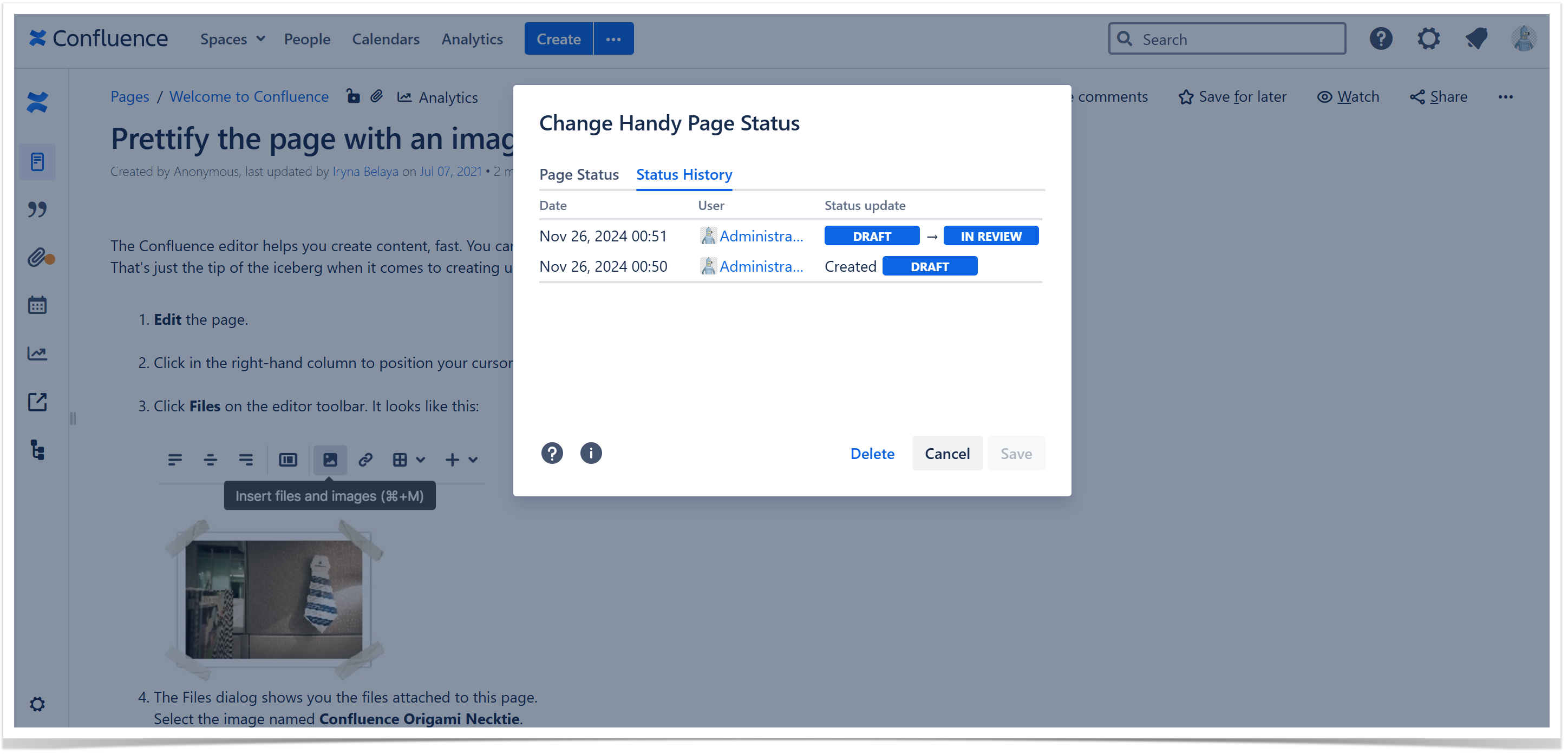Click the Cancel button in dialog
This screenshot has width=1568, height=754.
click(946, 453)
